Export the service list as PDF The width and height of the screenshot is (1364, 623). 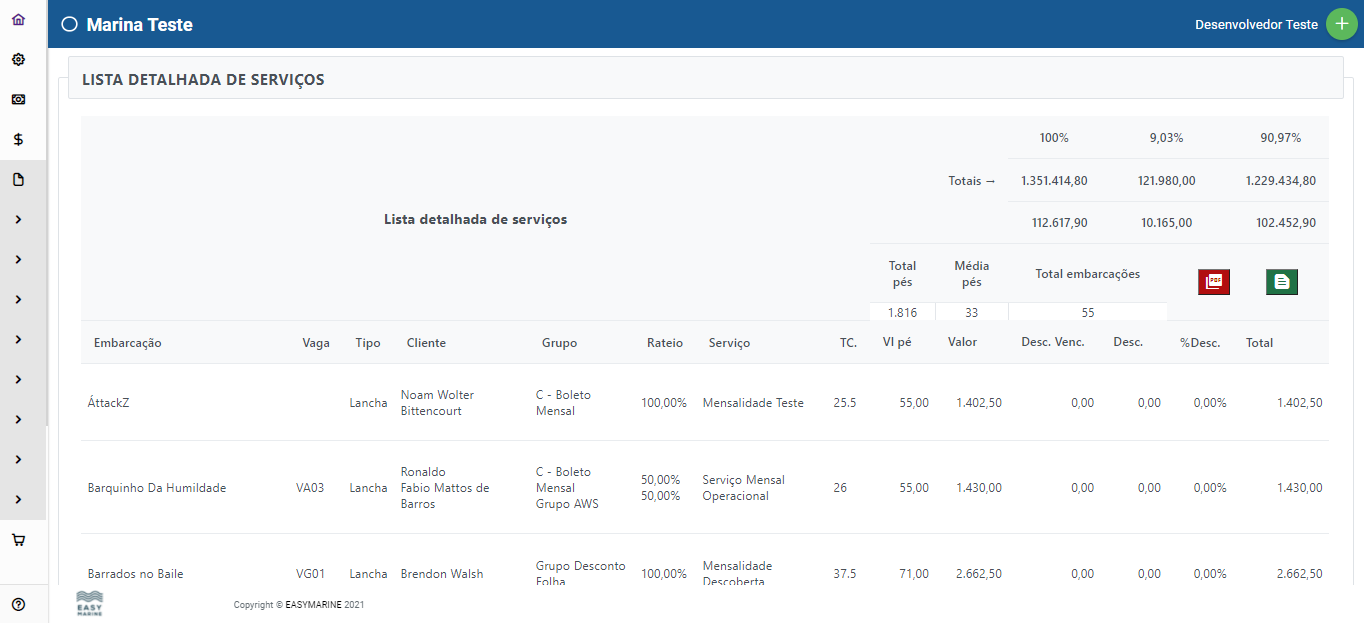1213,282
